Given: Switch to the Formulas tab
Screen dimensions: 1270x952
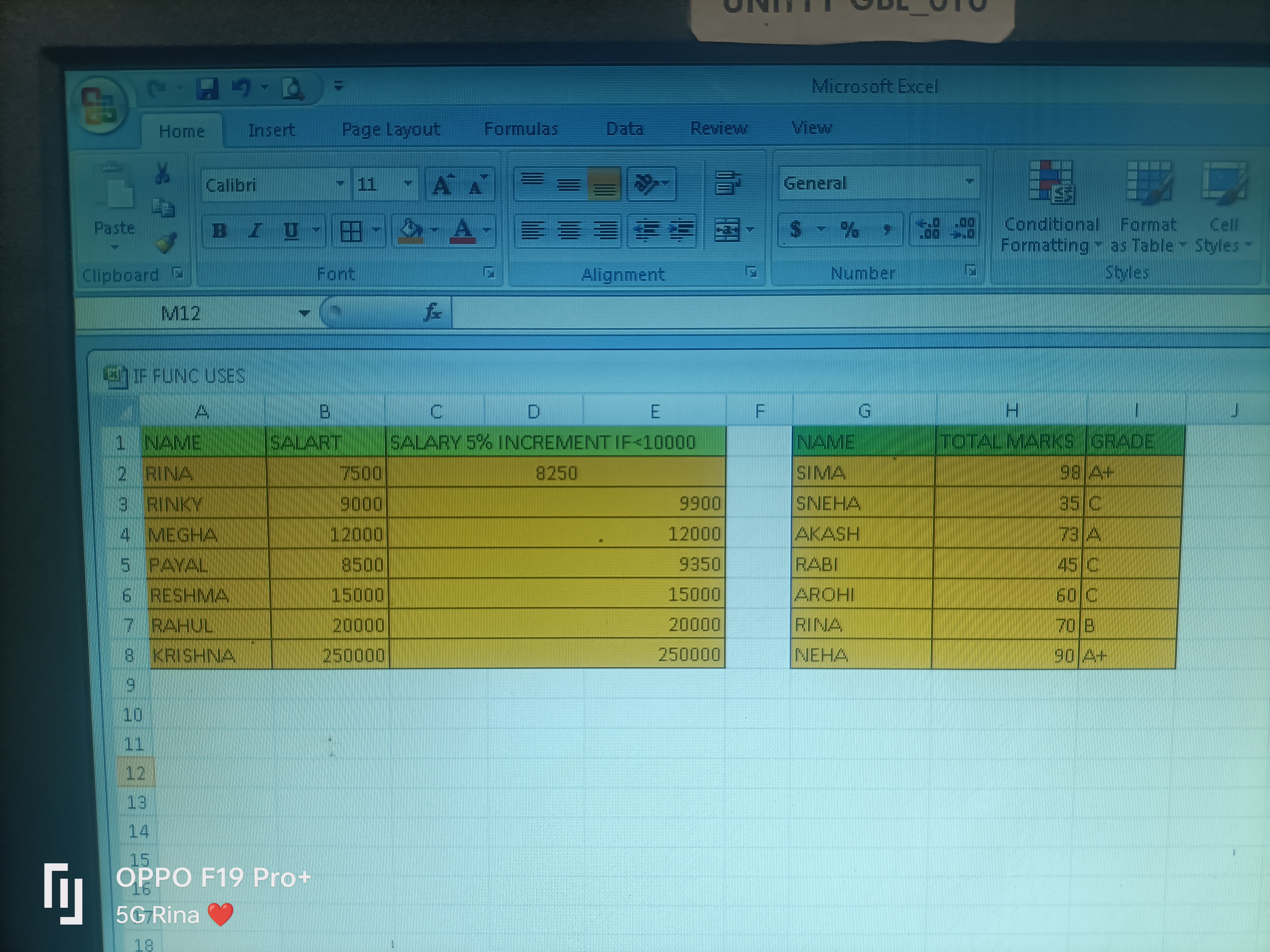Looking at the screenshot, I should pyautogui.click(x=521, y=129).
